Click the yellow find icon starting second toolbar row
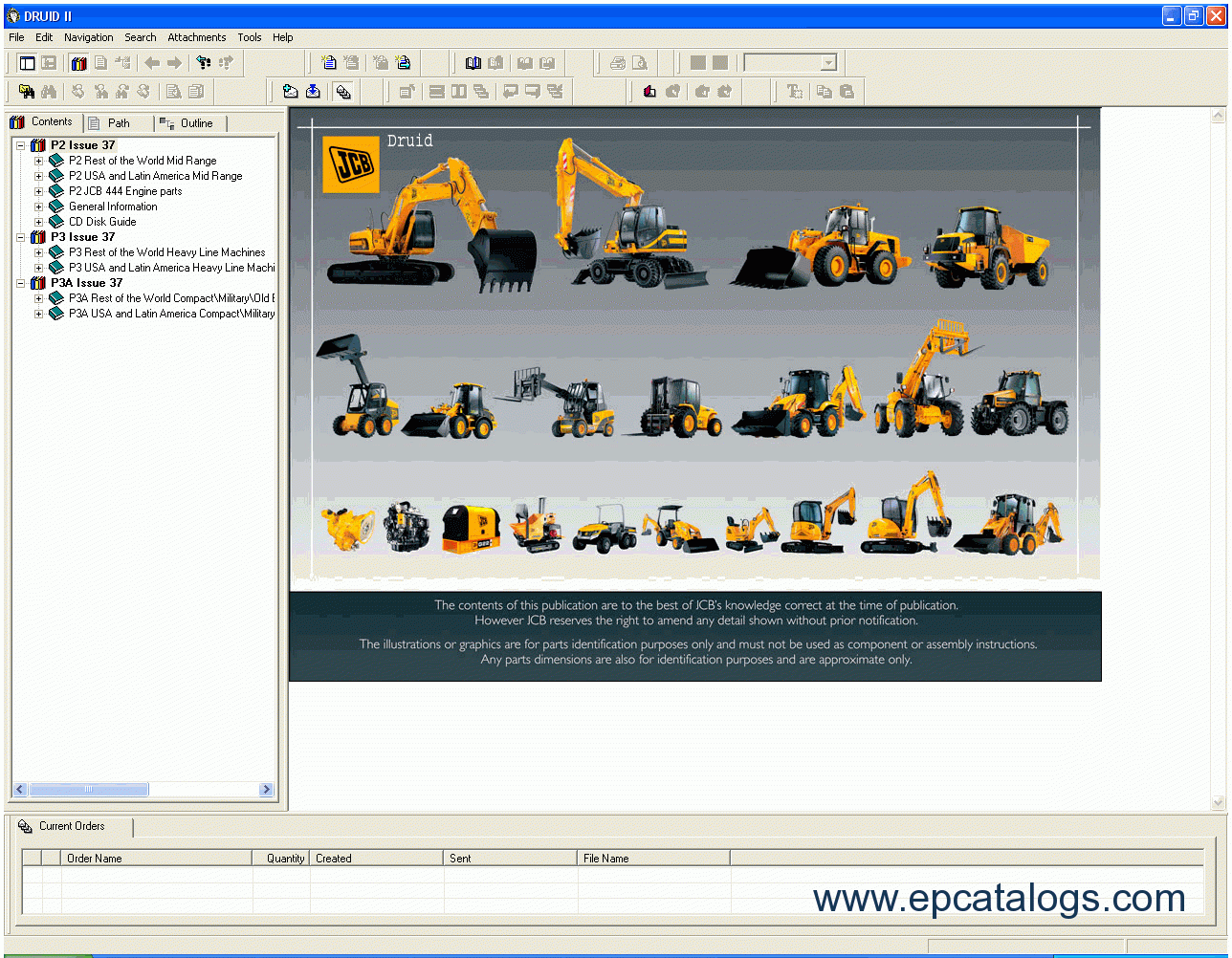This screenshot has width=1232, height=958. (27, 92)
